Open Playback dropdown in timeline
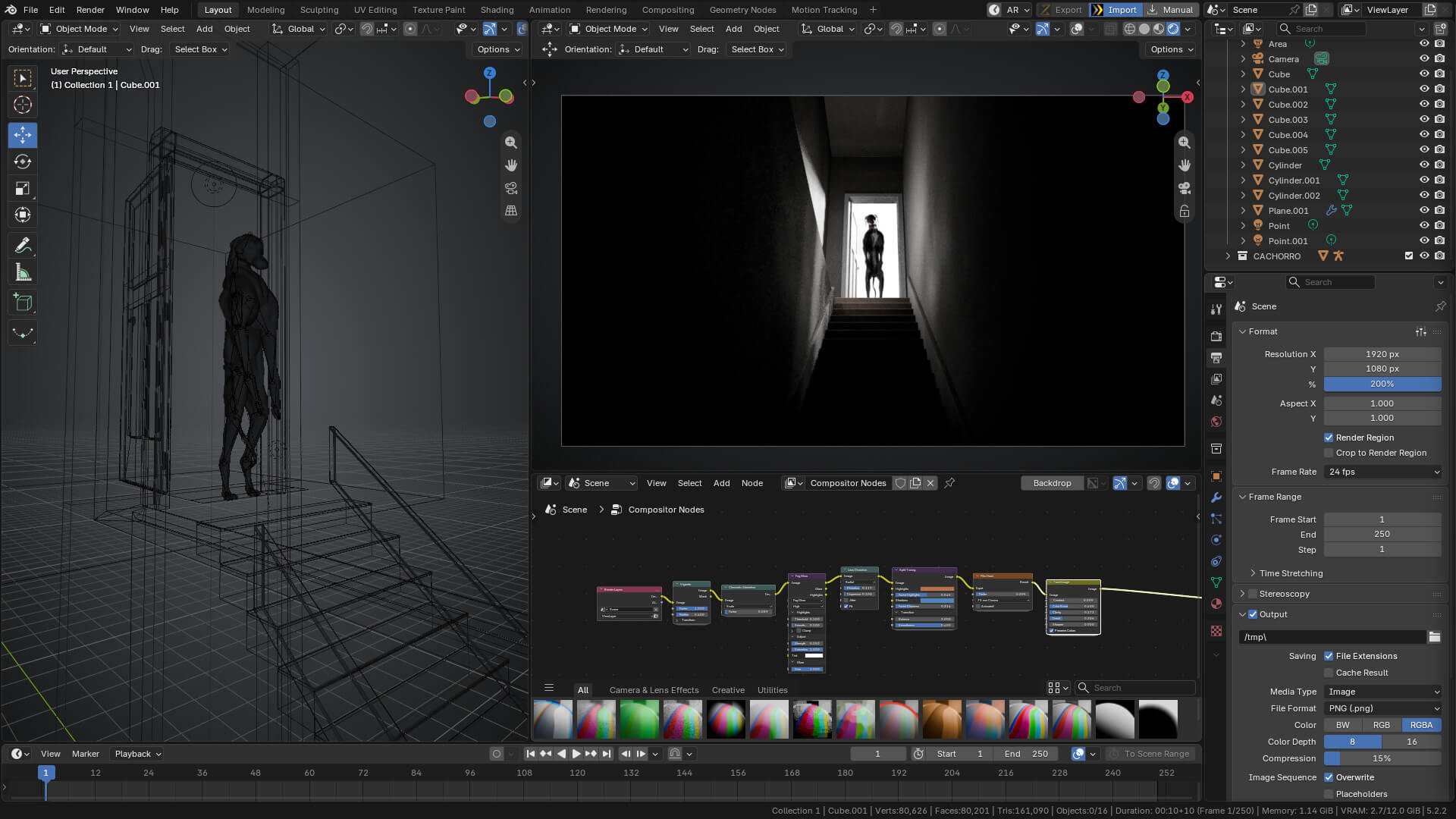 137,754
